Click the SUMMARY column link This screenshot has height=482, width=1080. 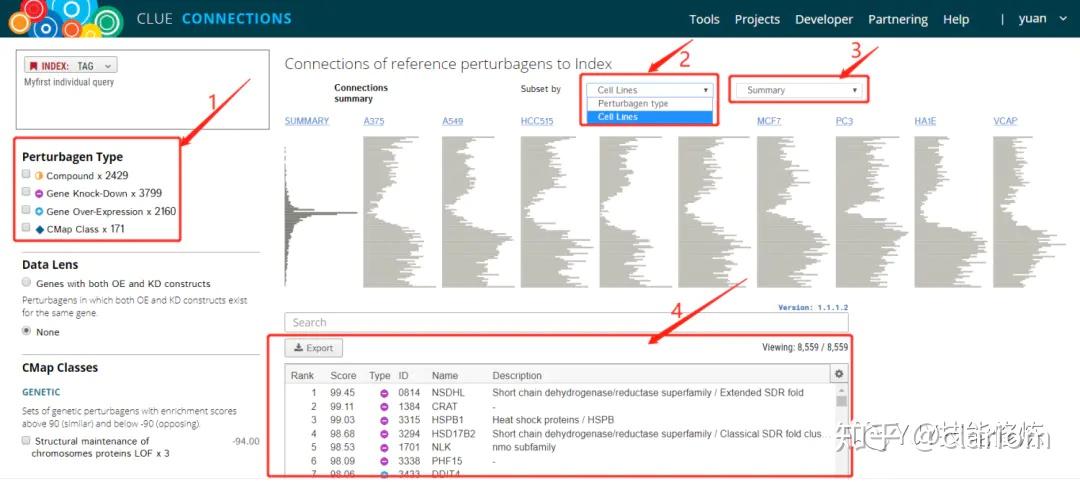coord(307,121)
